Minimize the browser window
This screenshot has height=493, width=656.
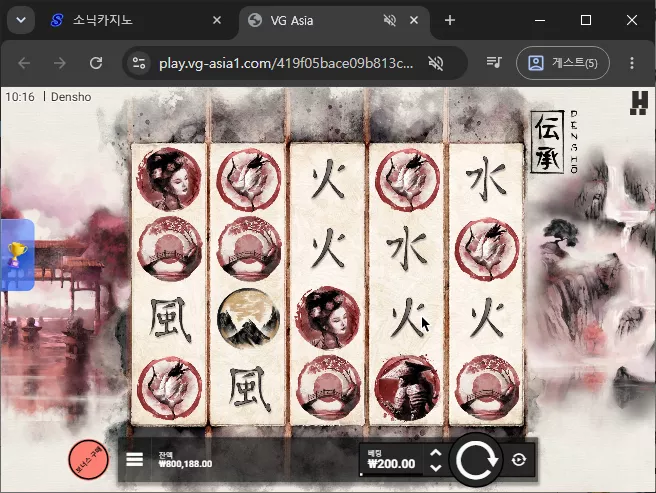tap(540, 20)
